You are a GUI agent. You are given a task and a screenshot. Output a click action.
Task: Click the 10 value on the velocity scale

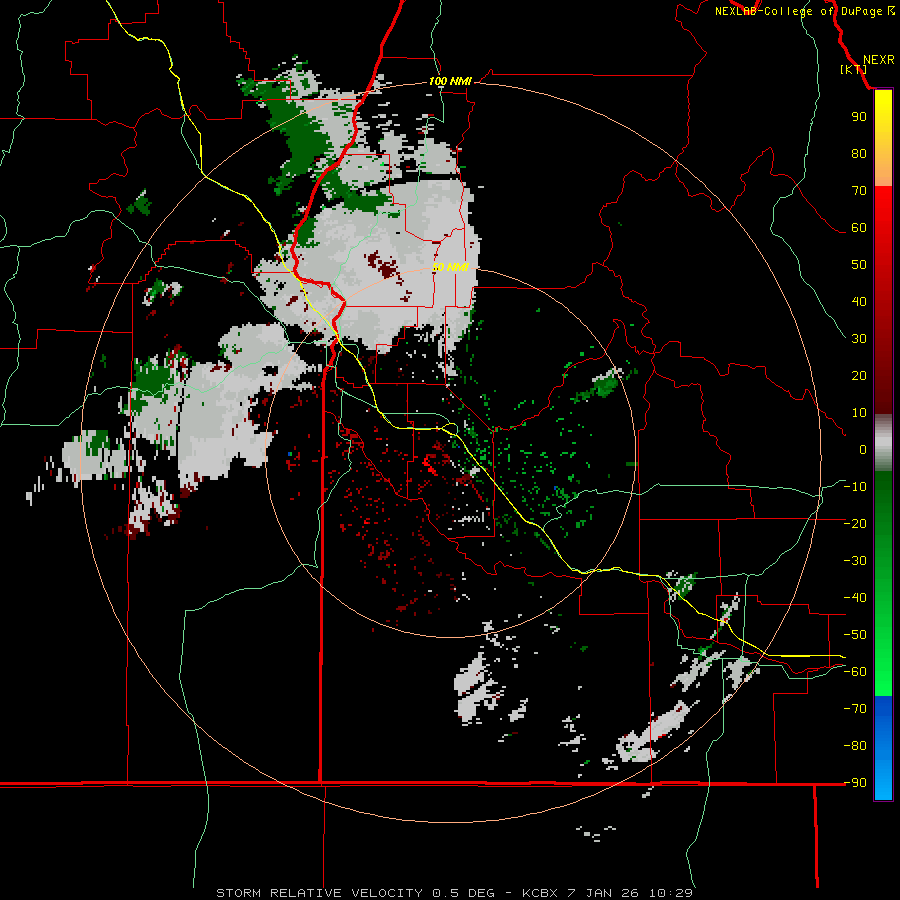point(859,413)
